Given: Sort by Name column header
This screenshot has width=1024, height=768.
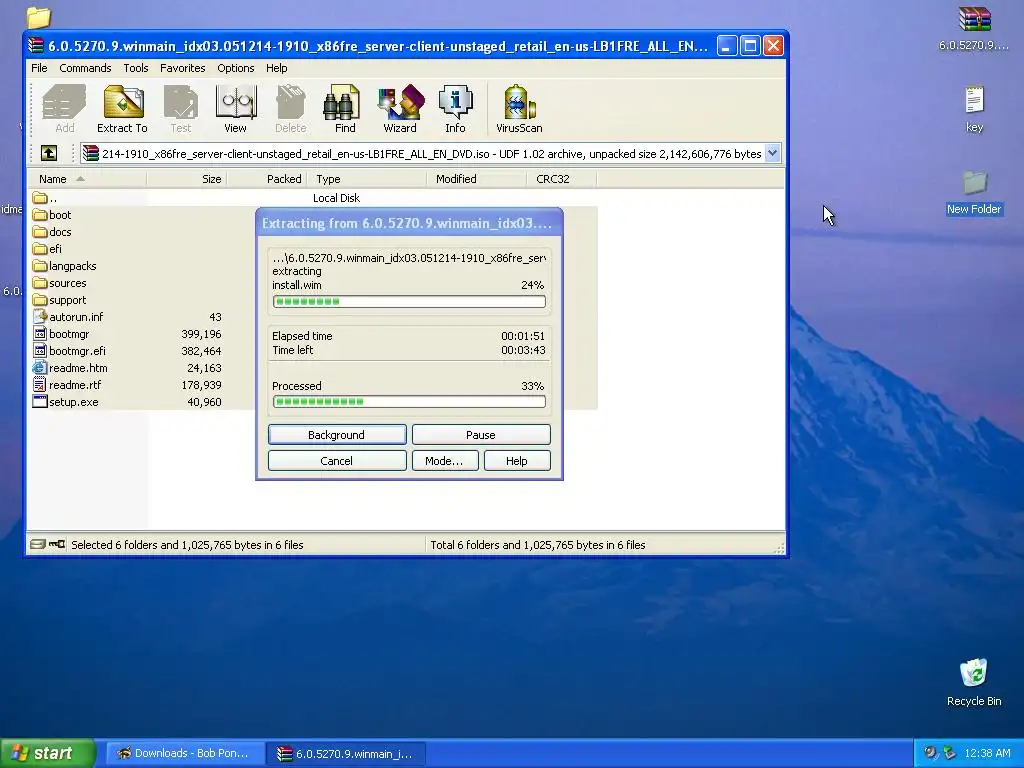Looking at the screenshot, I should point(87,179).
